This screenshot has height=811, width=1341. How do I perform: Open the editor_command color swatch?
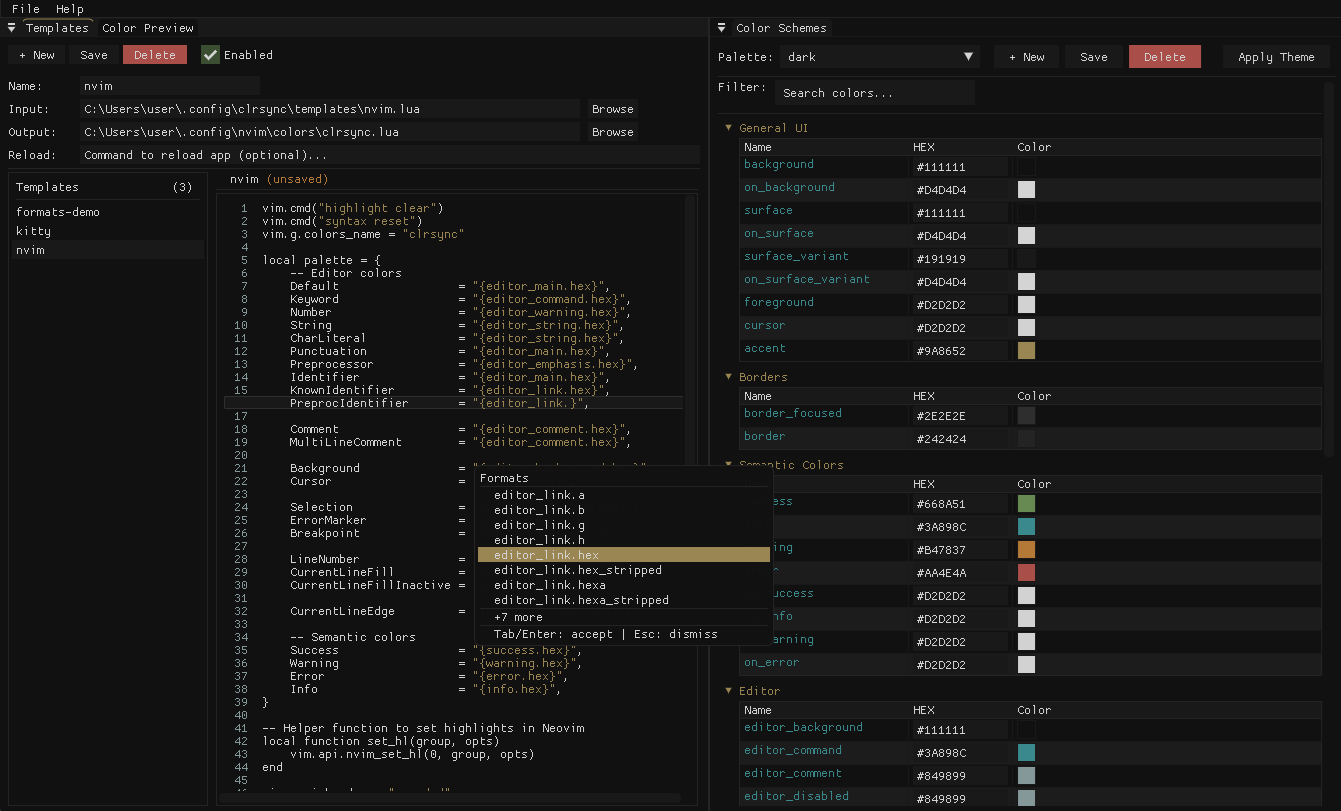point(1026,753)
